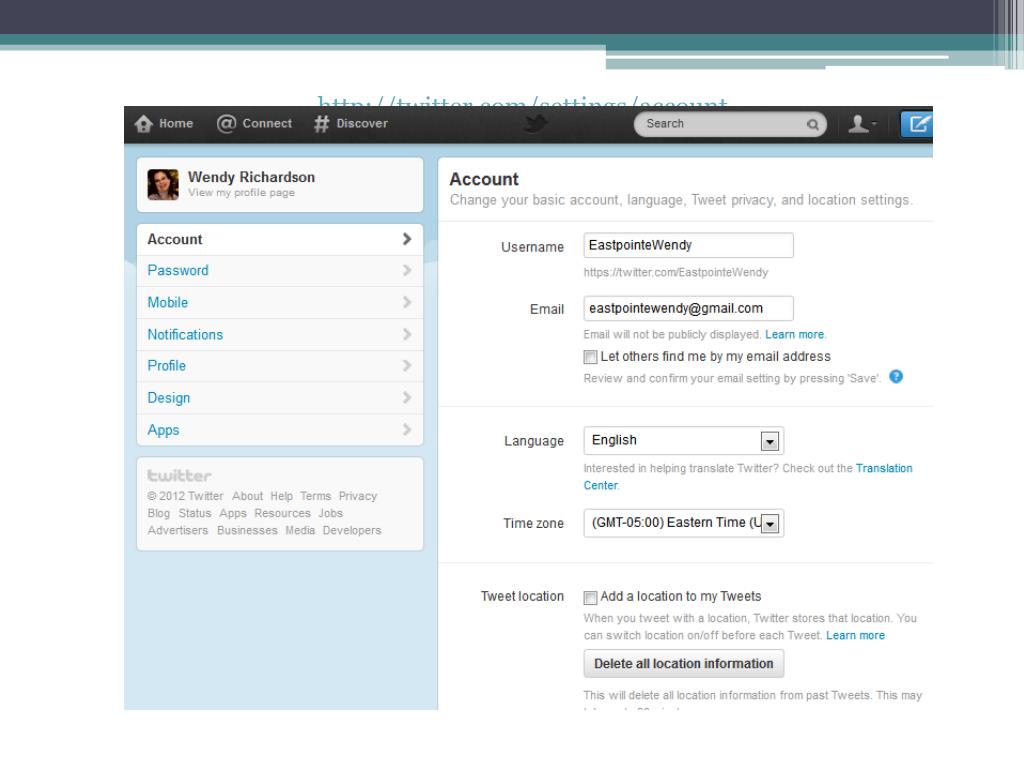Click the Username input field
Image resolution: width=1024 pixels, height=768 pixels.
point(688,246)
